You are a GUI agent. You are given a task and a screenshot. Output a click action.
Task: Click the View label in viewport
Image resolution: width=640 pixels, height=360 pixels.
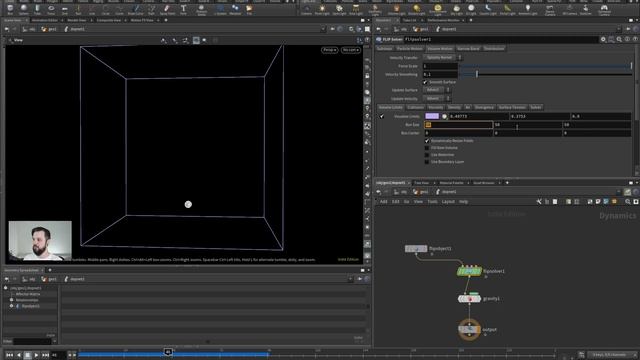[18, 40]
